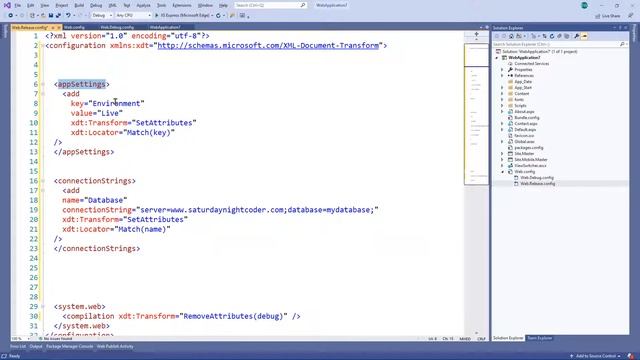Click the notifications icon in status bar
This screenshot has height=360, width=640.
[631, 356]
